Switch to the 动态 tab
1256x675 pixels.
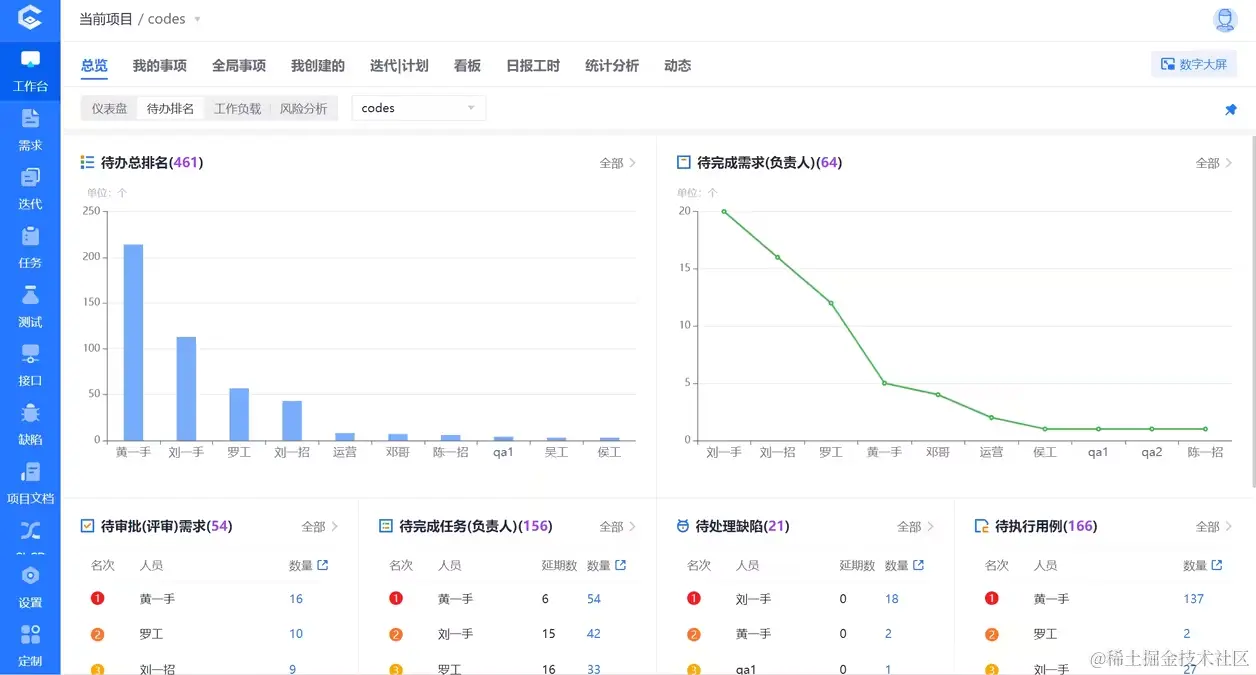point(677,66)
